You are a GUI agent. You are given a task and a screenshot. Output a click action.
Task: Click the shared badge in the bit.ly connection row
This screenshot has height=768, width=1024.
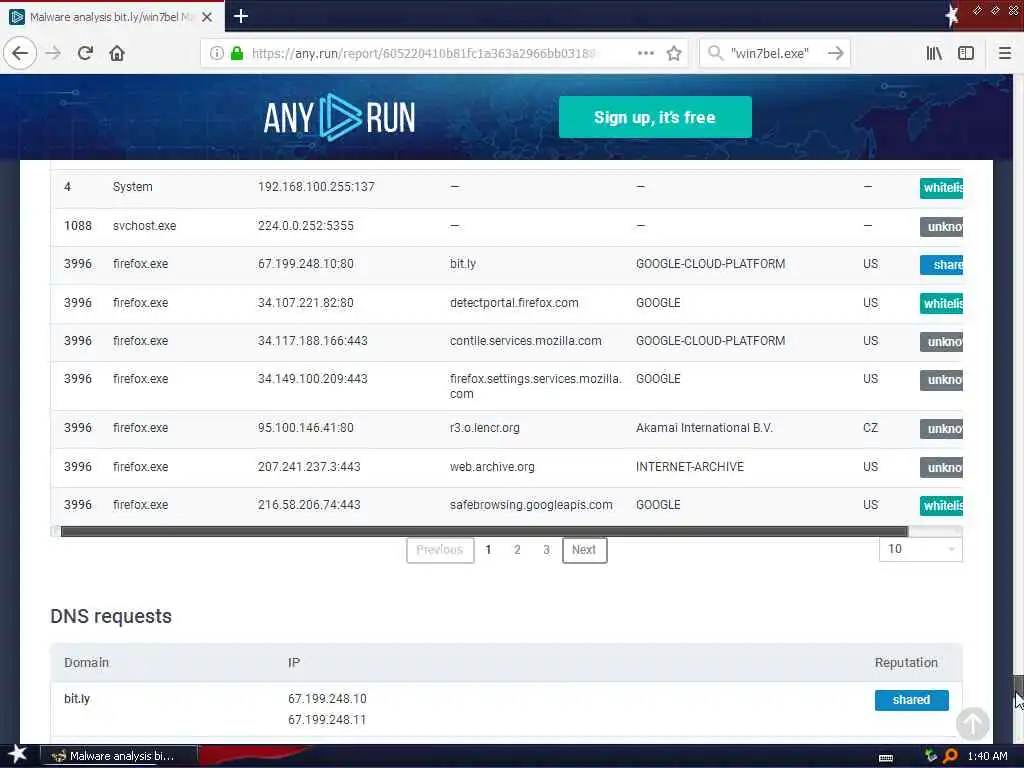point(941,264)
